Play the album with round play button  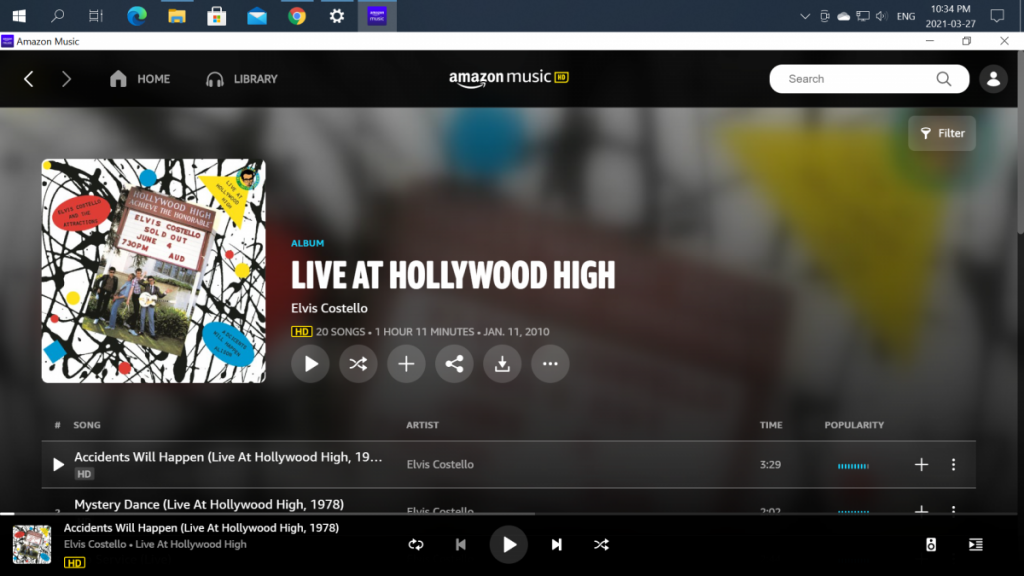click(310, 364)
